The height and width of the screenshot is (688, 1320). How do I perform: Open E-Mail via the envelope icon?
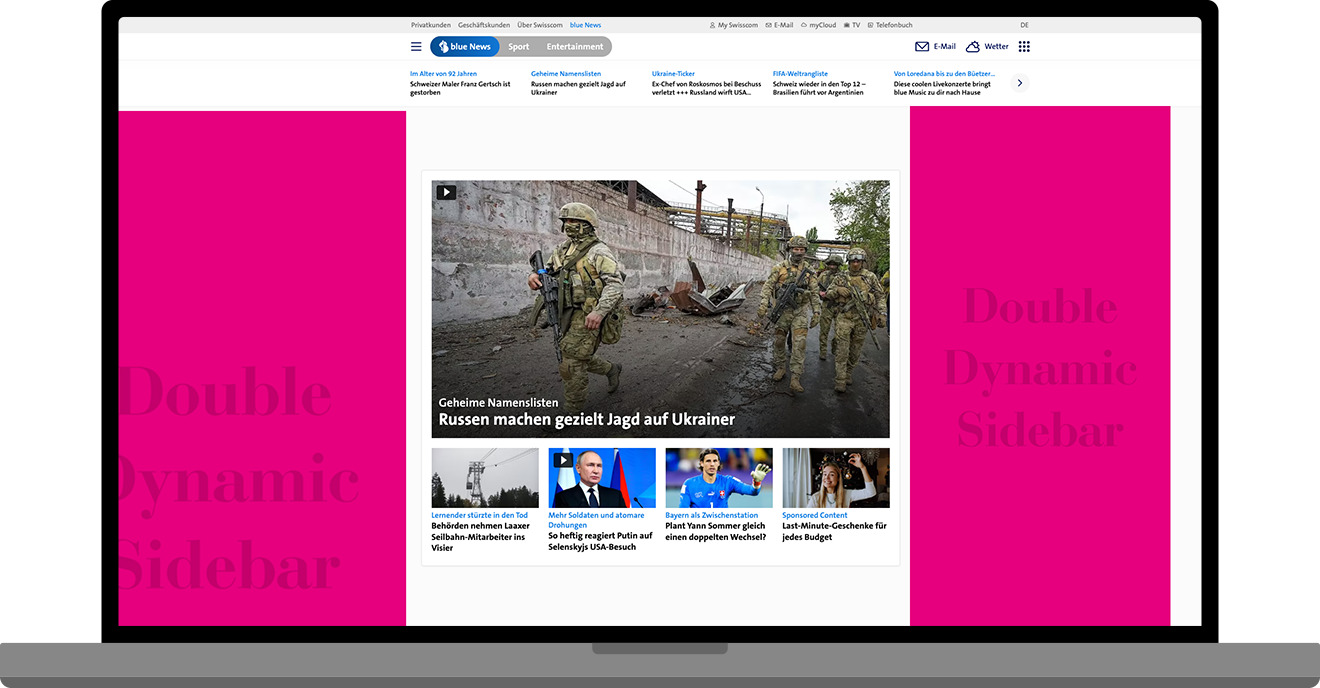click(x=922, y=46)
